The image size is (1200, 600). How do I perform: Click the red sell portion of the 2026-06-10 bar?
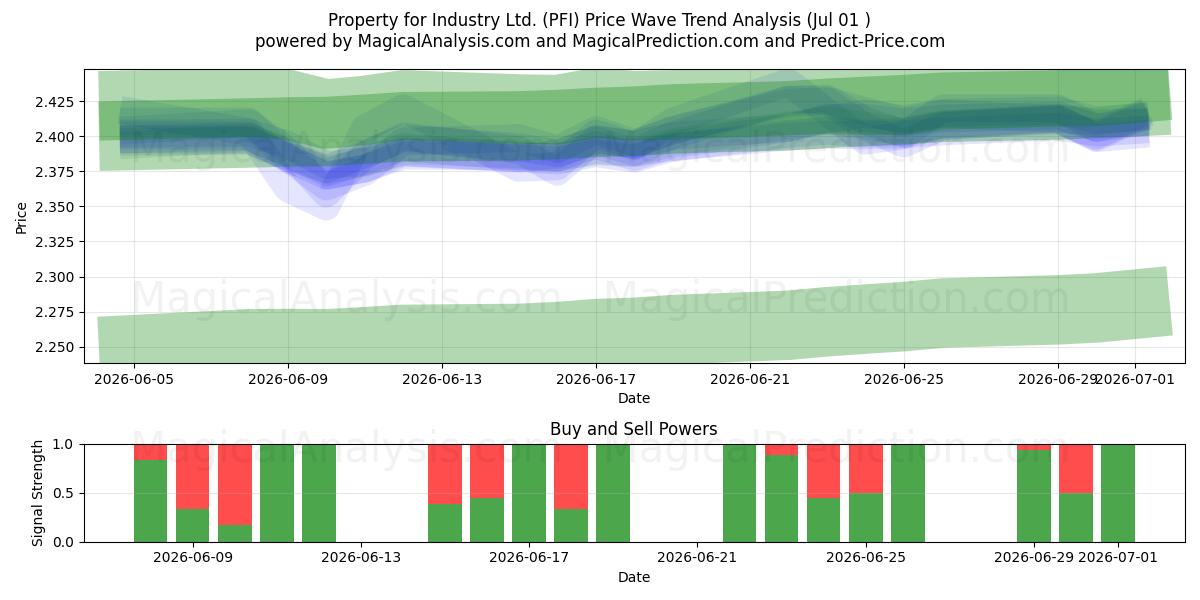235,485
